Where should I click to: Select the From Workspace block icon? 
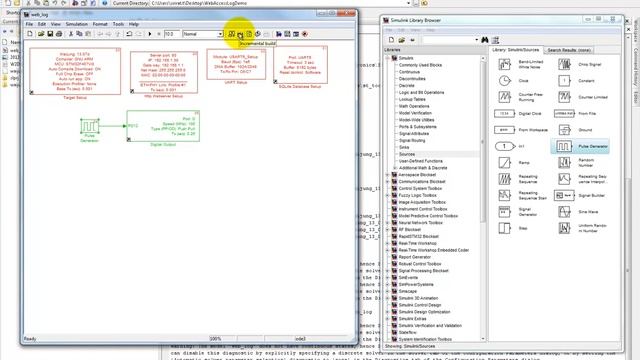click(504, 130)
